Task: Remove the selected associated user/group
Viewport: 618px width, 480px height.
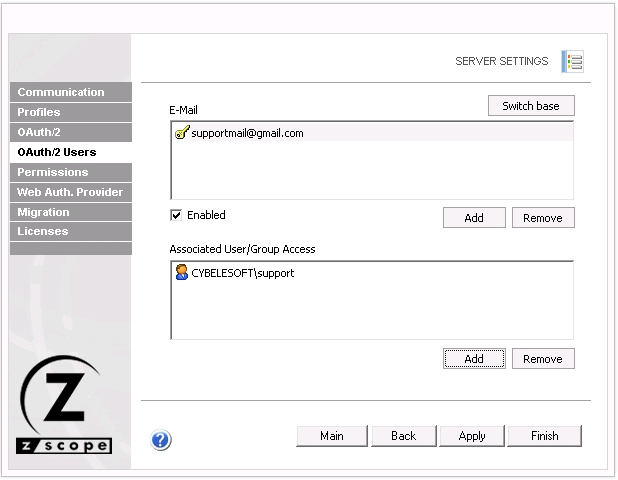Action: [x=543, y=359]
